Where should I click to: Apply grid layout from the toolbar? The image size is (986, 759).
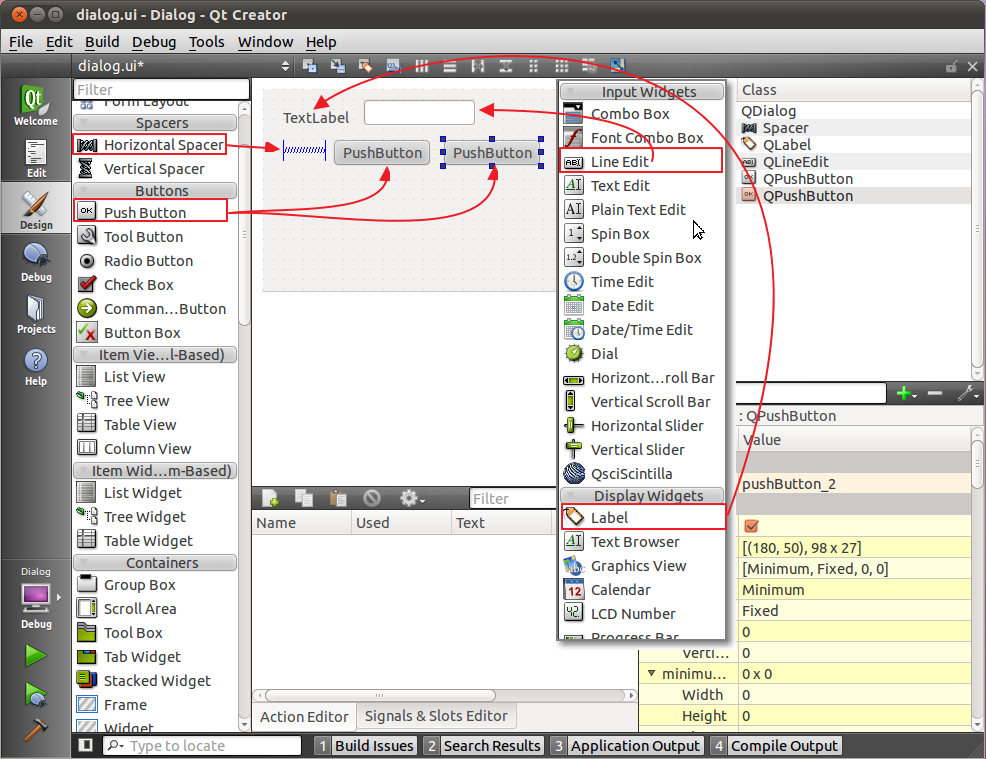pos(562,65)
